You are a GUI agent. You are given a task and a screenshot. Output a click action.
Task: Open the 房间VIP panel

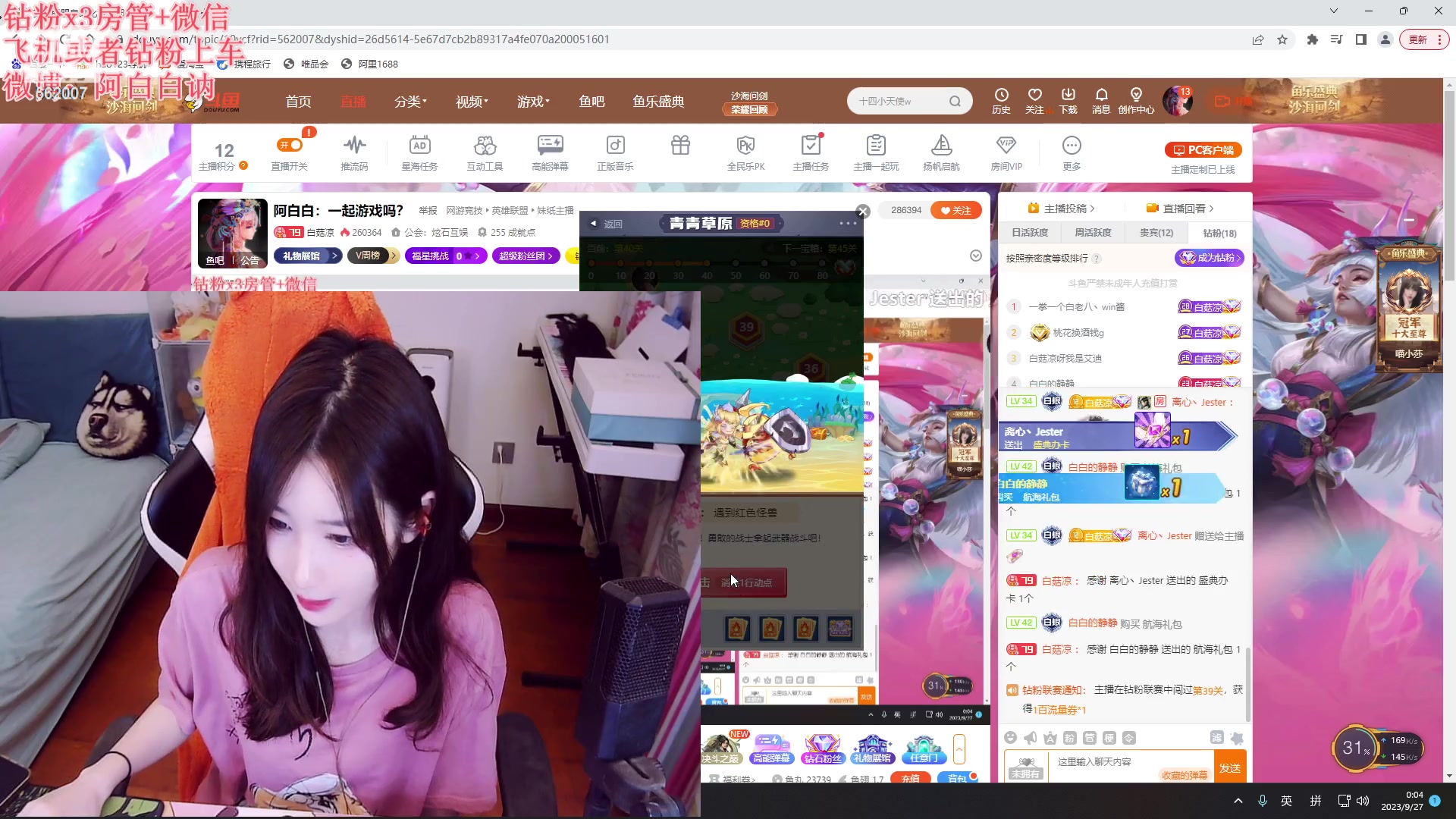(x=1006, y=152)
